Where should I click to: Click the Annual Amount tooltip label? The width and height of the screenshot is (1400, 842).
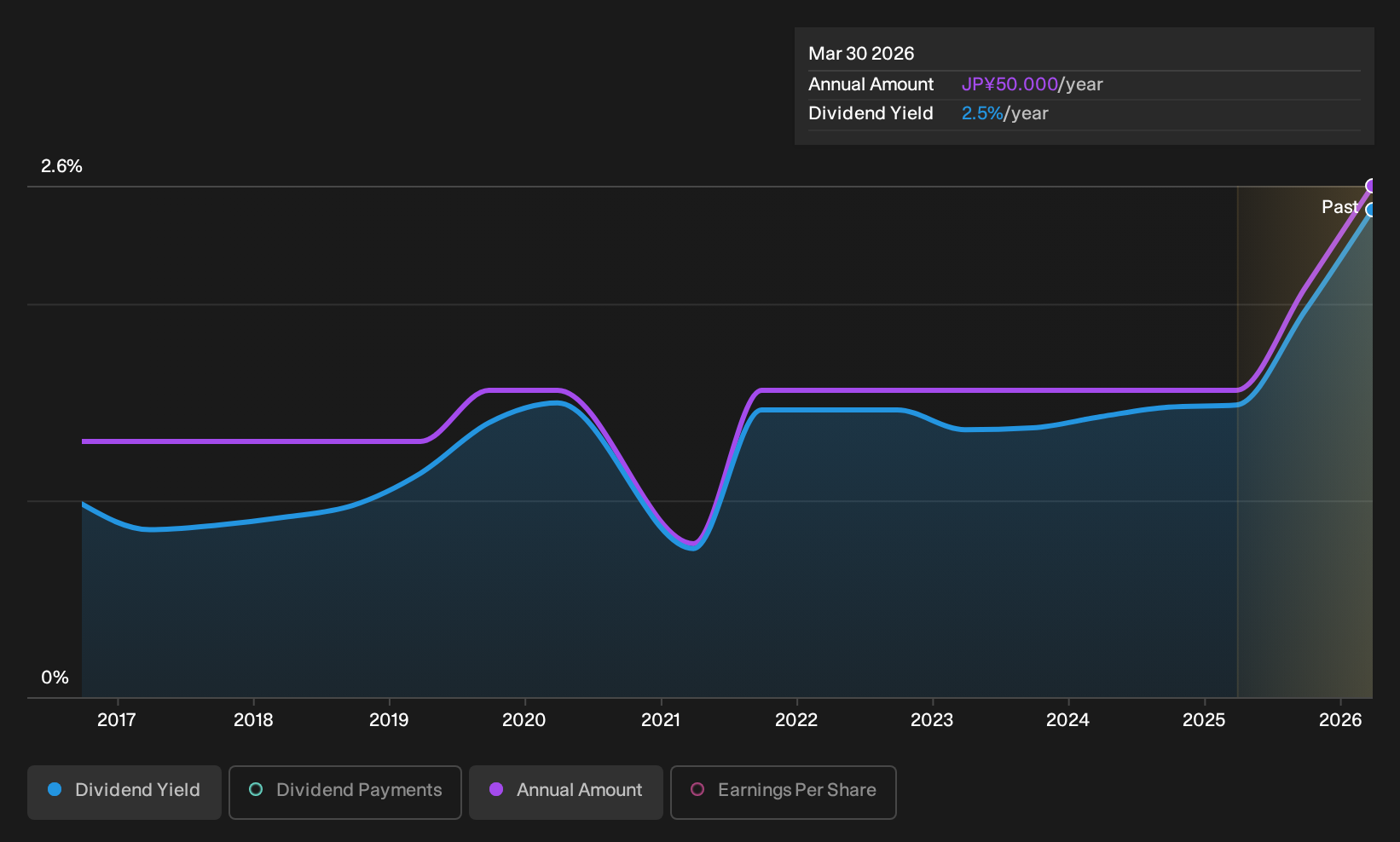(x=871, y=84)
